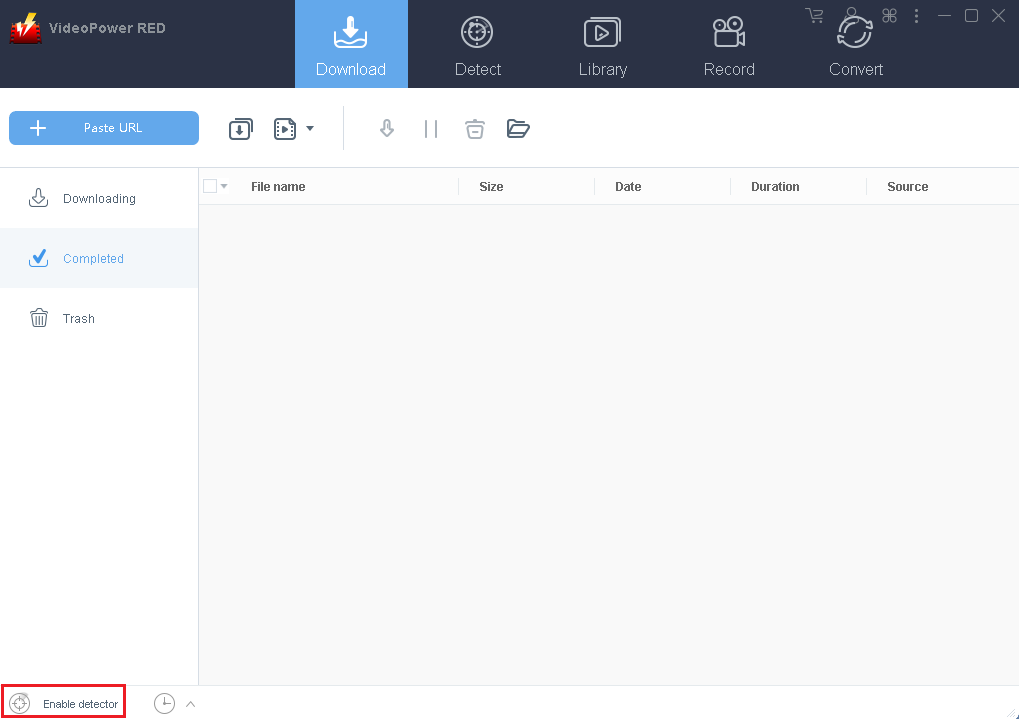Expand the chevron next to the clock
1019x719 pixels.
190,704
